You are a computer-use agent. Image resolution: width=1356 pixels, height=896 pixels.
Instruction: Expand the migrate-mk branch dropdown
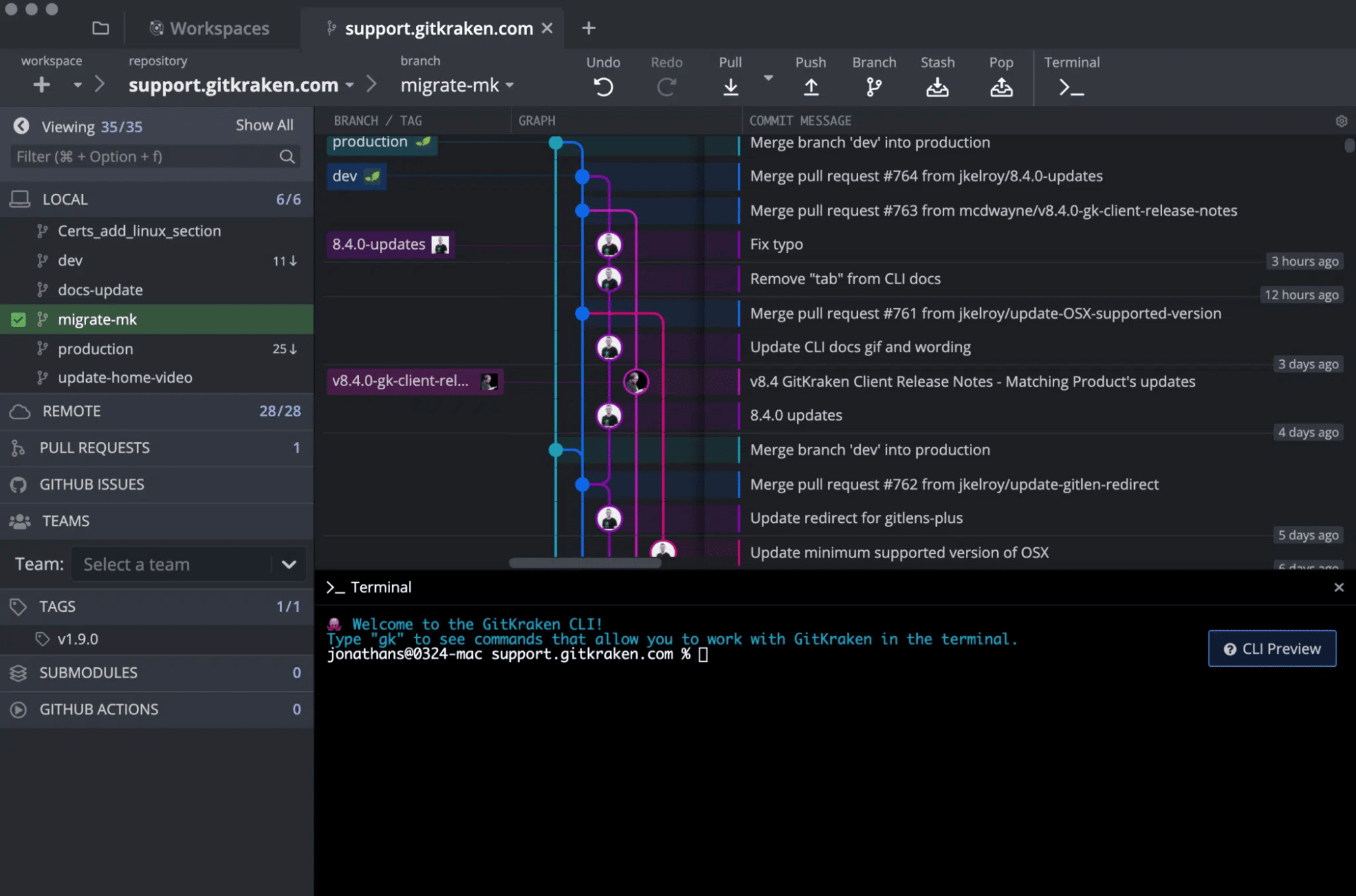(509, 85)
